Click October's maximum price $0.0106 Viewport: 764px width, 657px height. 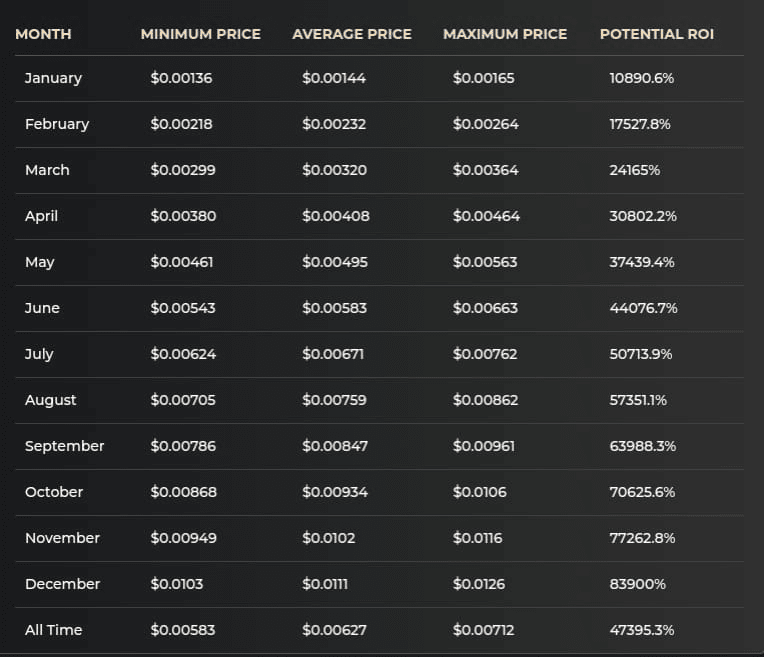(x=479, y=492)
